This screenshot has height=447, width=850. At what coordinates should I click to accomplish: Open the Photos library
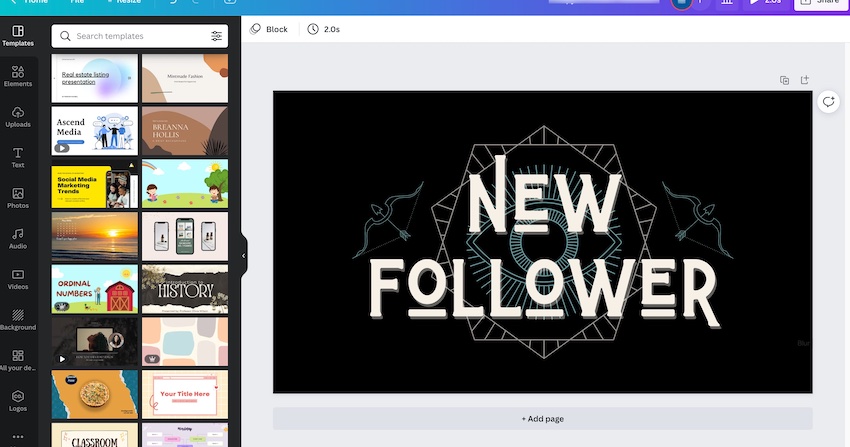click(18, 198)
